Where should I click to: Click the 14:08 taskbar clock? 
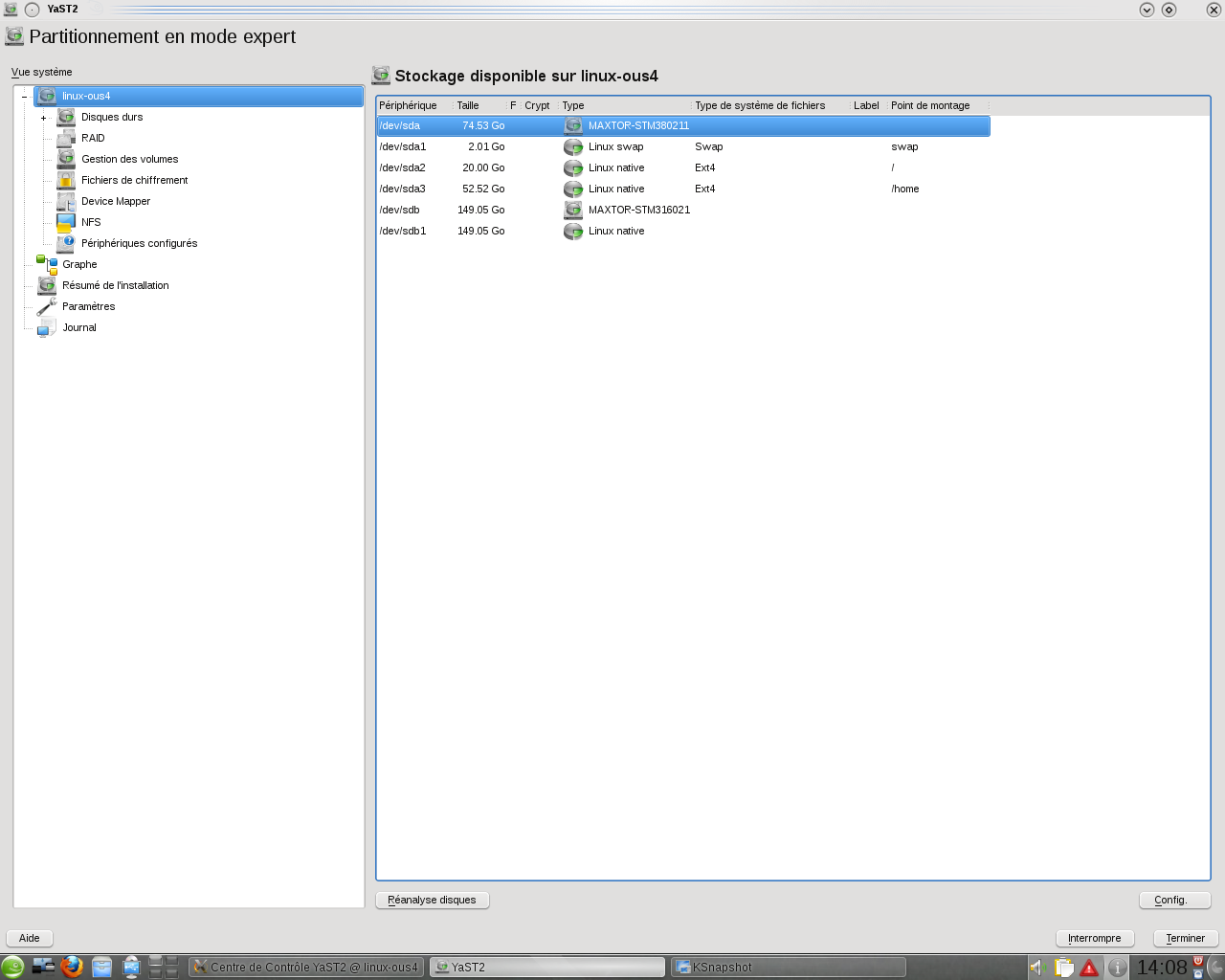[x=1162, y=968]
